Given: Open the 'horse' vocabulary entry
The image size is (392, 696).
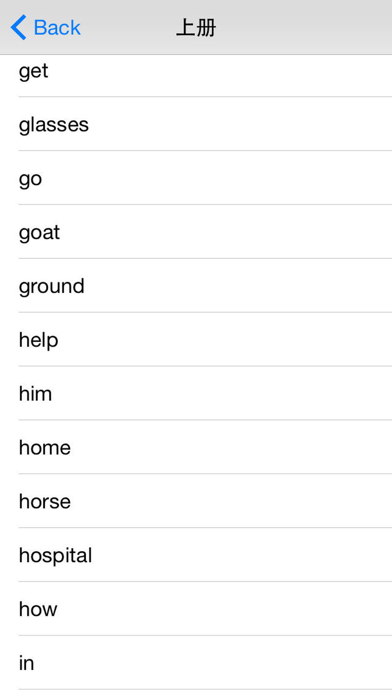Looking at the screenshot, I should pos(196,501).
